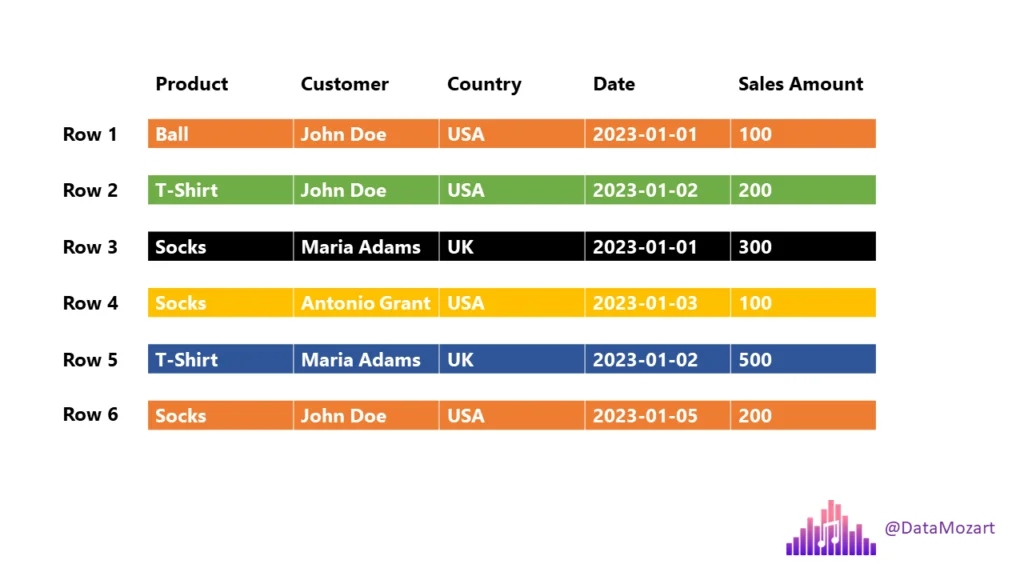The width and height of the screenshot is (1024, 576).
Task: Click the 300 sales amount cell
Action: pos(803,247)
